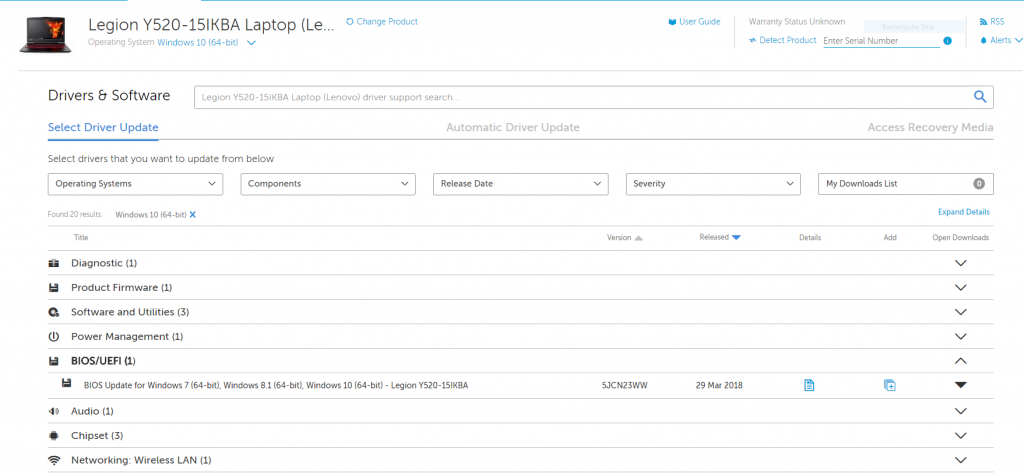Open the Operating Systems filter dropdown
The width and height of the screenshot is (1024, 474).
(135, 184)
